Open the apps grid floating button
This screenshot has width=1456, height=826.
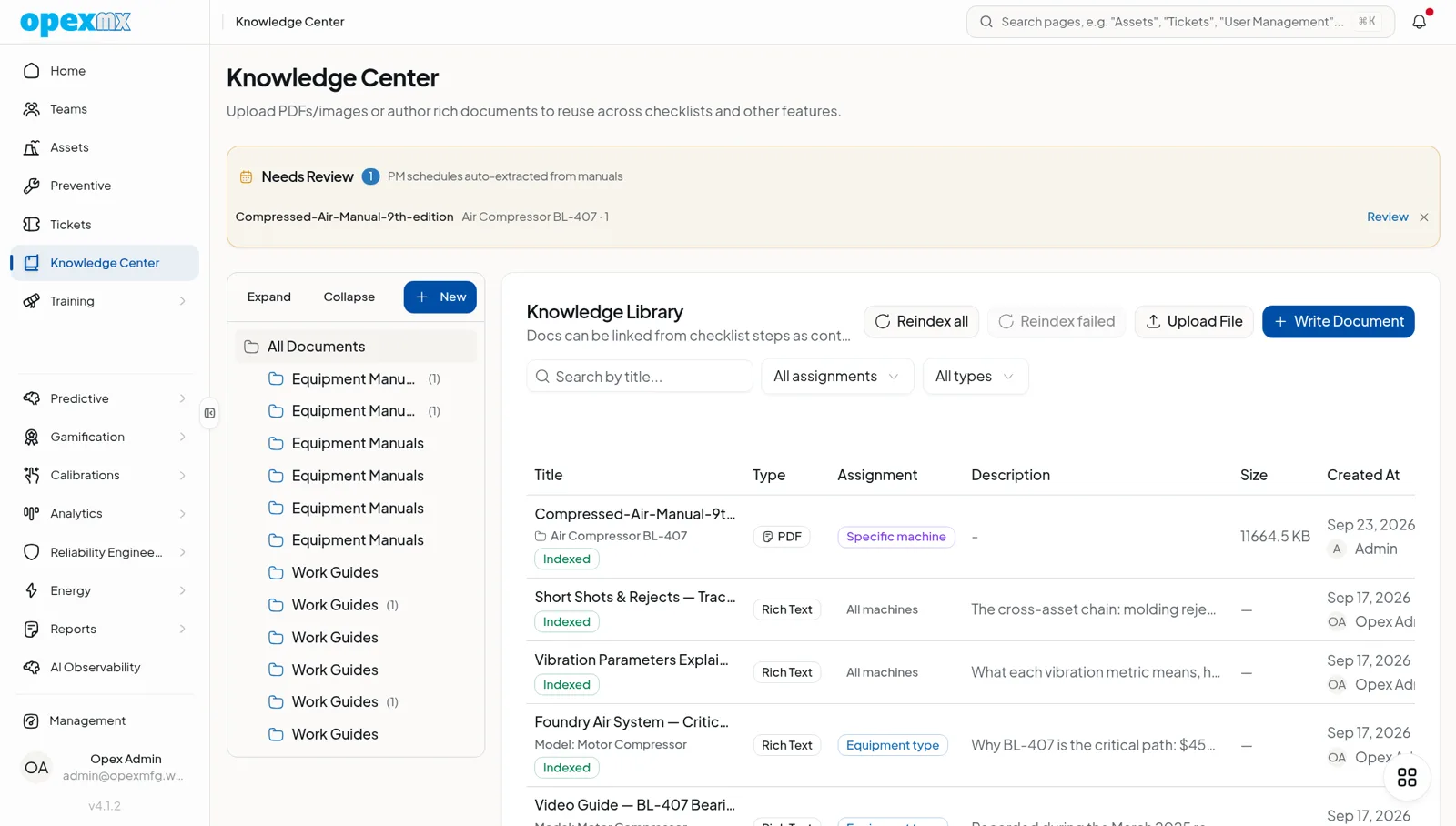click(x=1407, y=777)
